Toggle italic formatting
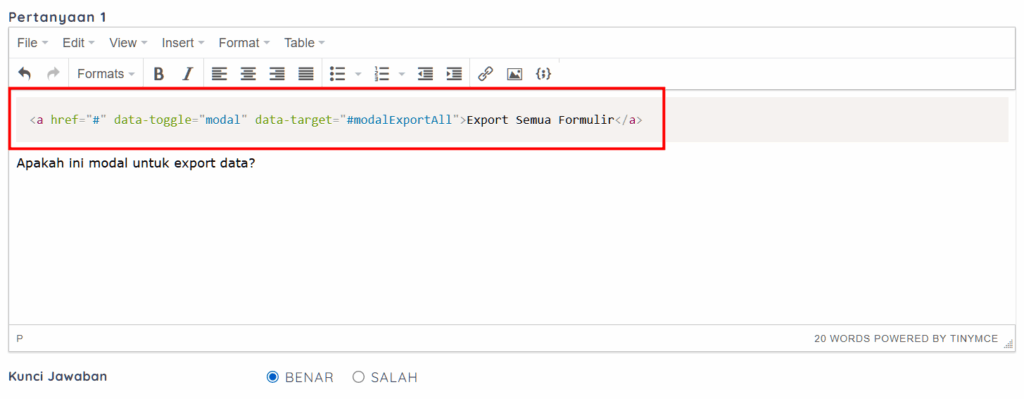This screenshot has height=399, width=1024. click(x=187, y=74)
